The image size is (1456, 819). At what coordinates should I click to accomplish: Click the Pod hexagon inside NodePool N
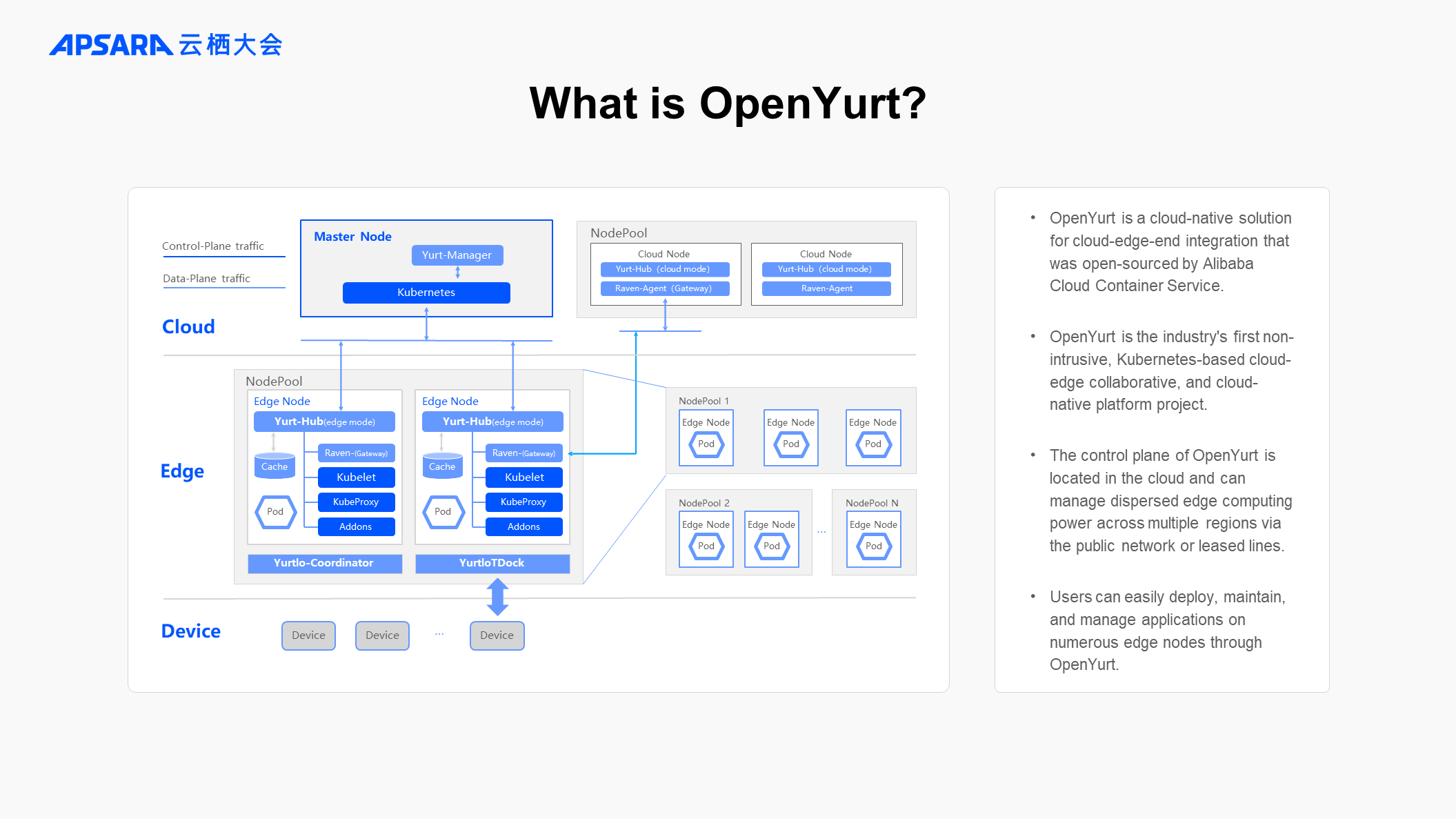click(873, 546)
